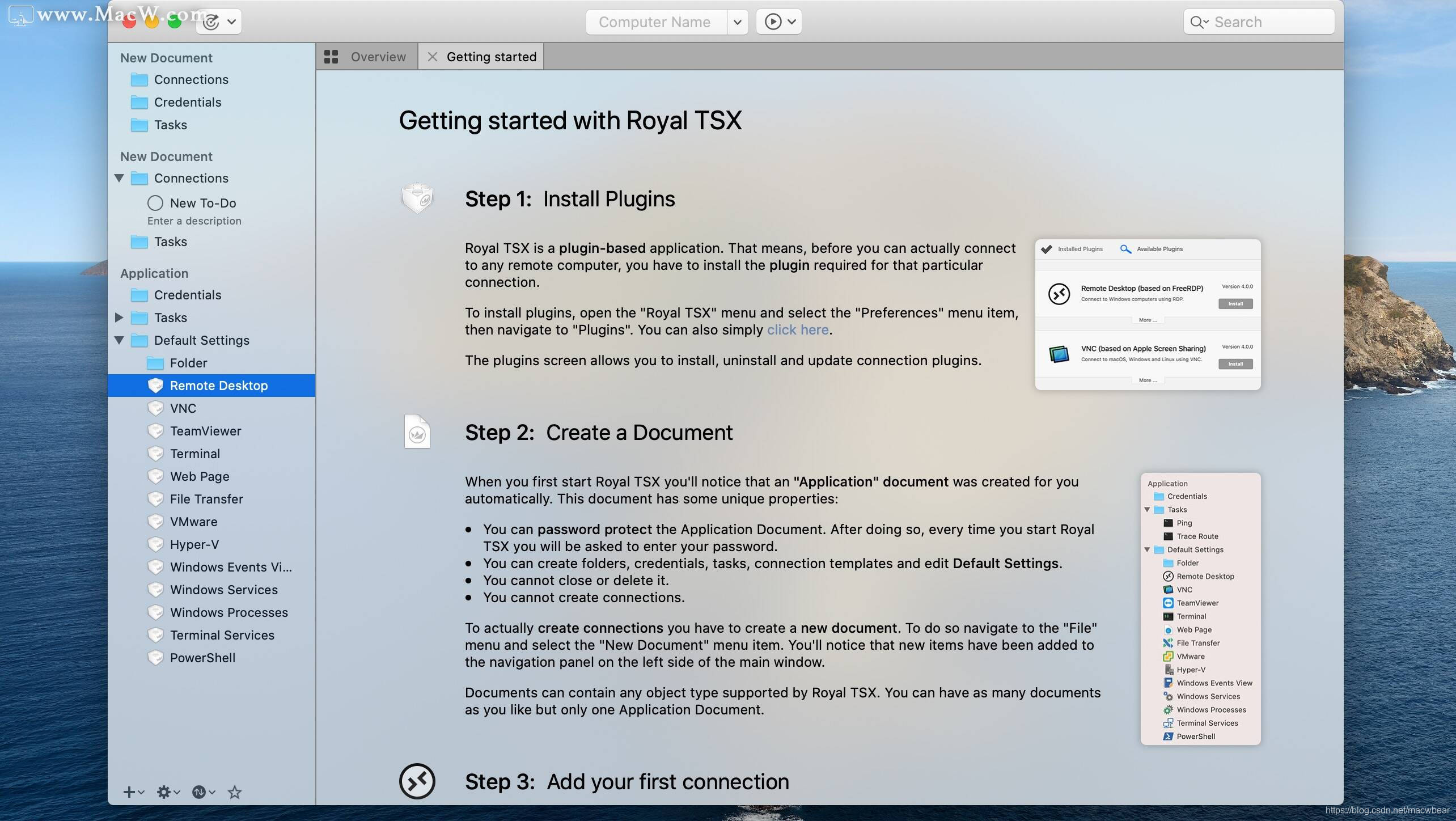This screenshot has width=1456, height=821.
Task: Click the first Connections folder icon
Action: tap(139, 79)
